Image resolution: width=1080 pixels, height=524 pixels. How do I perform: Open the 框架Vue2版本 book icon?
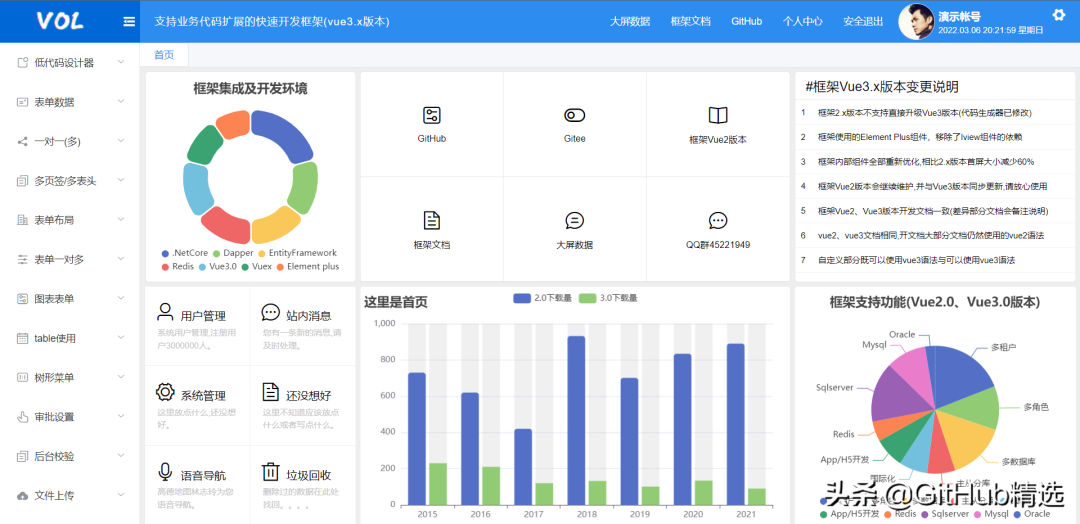(x=717, y=116)
